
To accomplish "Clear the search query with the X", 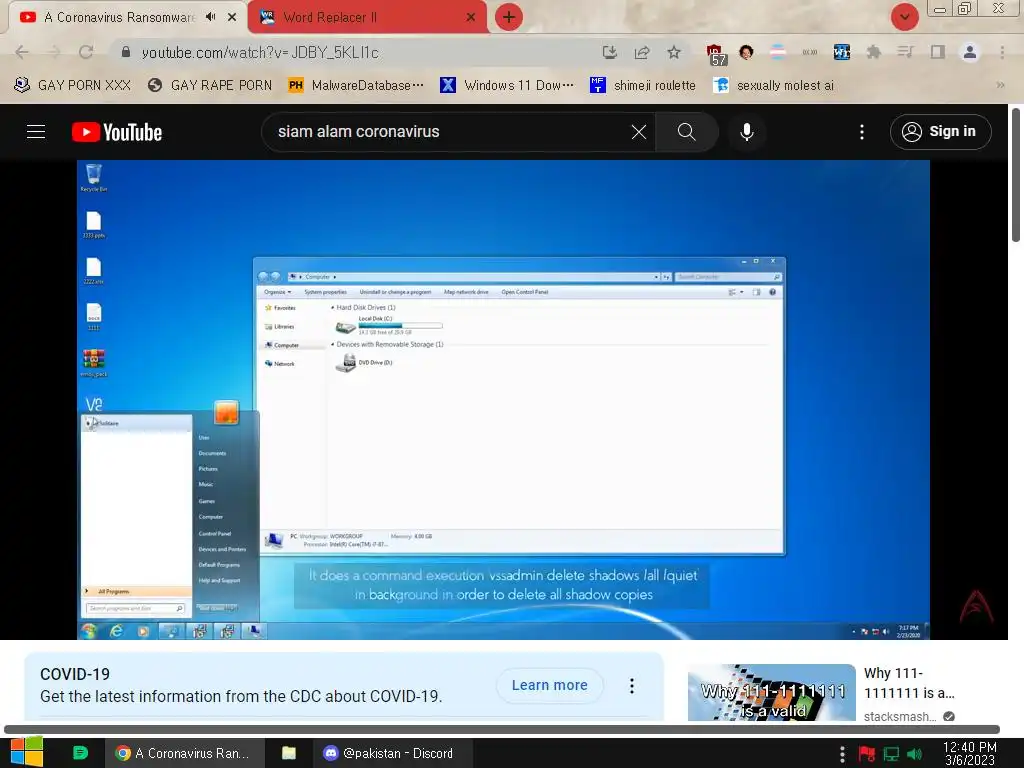I will [x=639, y=132].
